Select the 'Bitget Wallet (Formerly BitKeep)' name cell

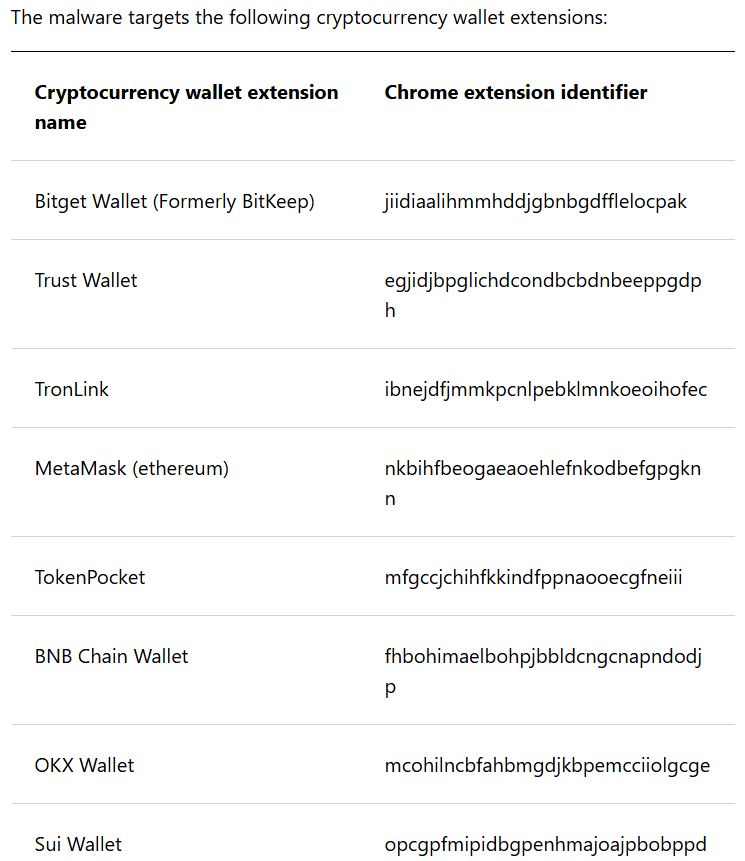click(174, 202)
